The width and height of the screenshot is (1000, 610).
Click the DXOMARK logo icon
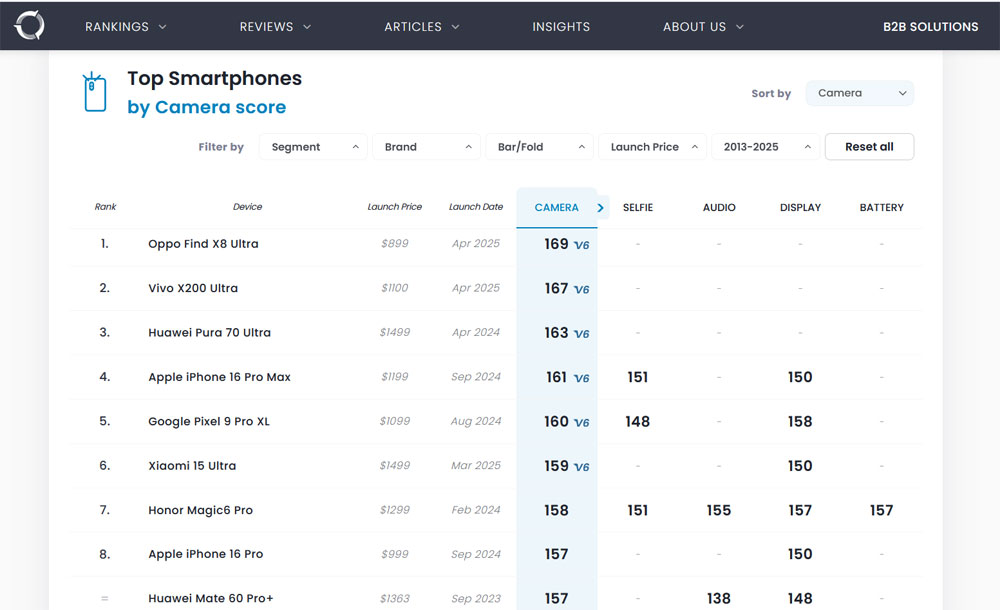point(29,26)
